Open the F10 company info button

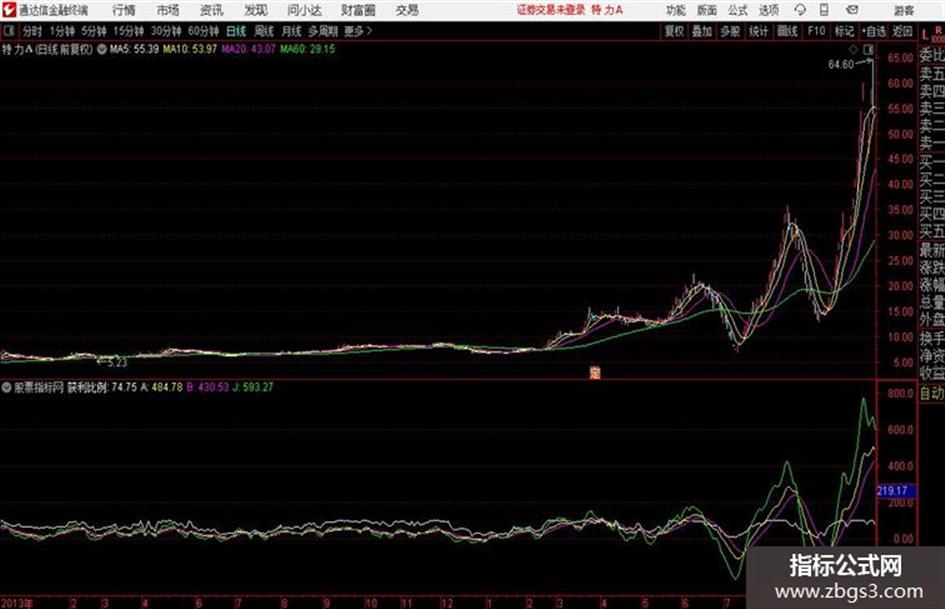click(817, 31)
